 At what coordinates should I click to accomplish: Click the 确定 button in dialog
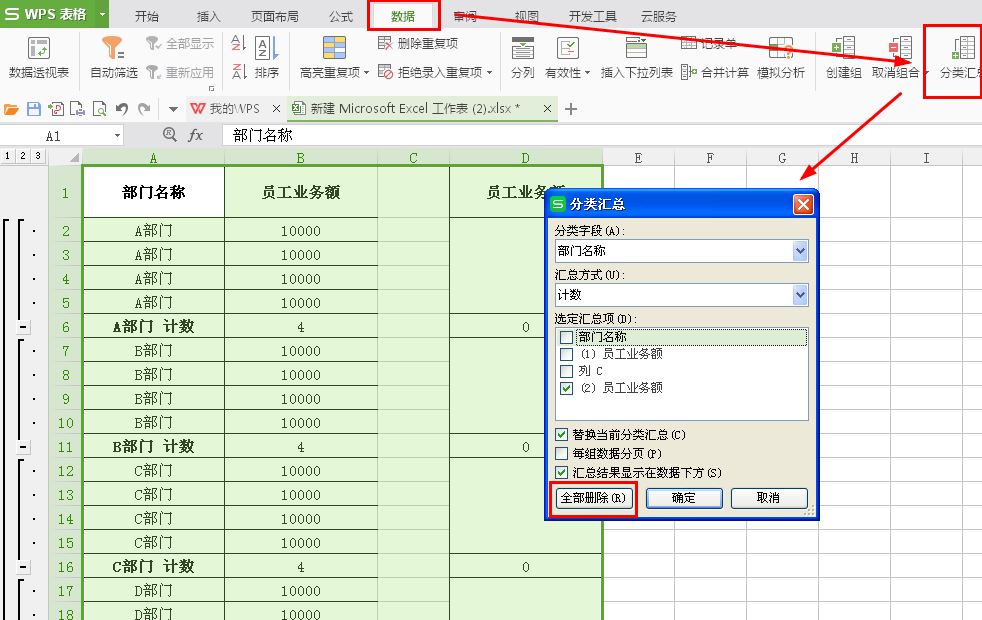pos(684,498)
